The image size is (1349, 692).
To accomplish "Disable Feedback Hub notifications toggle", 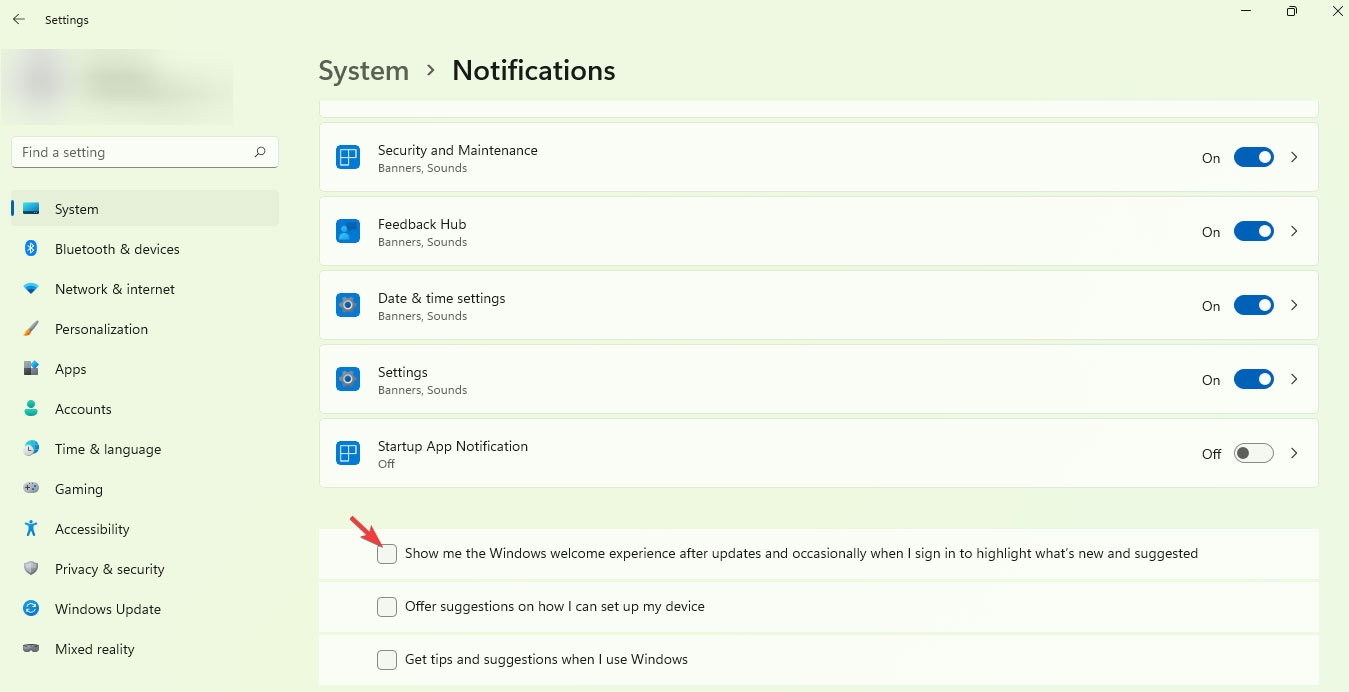I will coord(1253,231).
